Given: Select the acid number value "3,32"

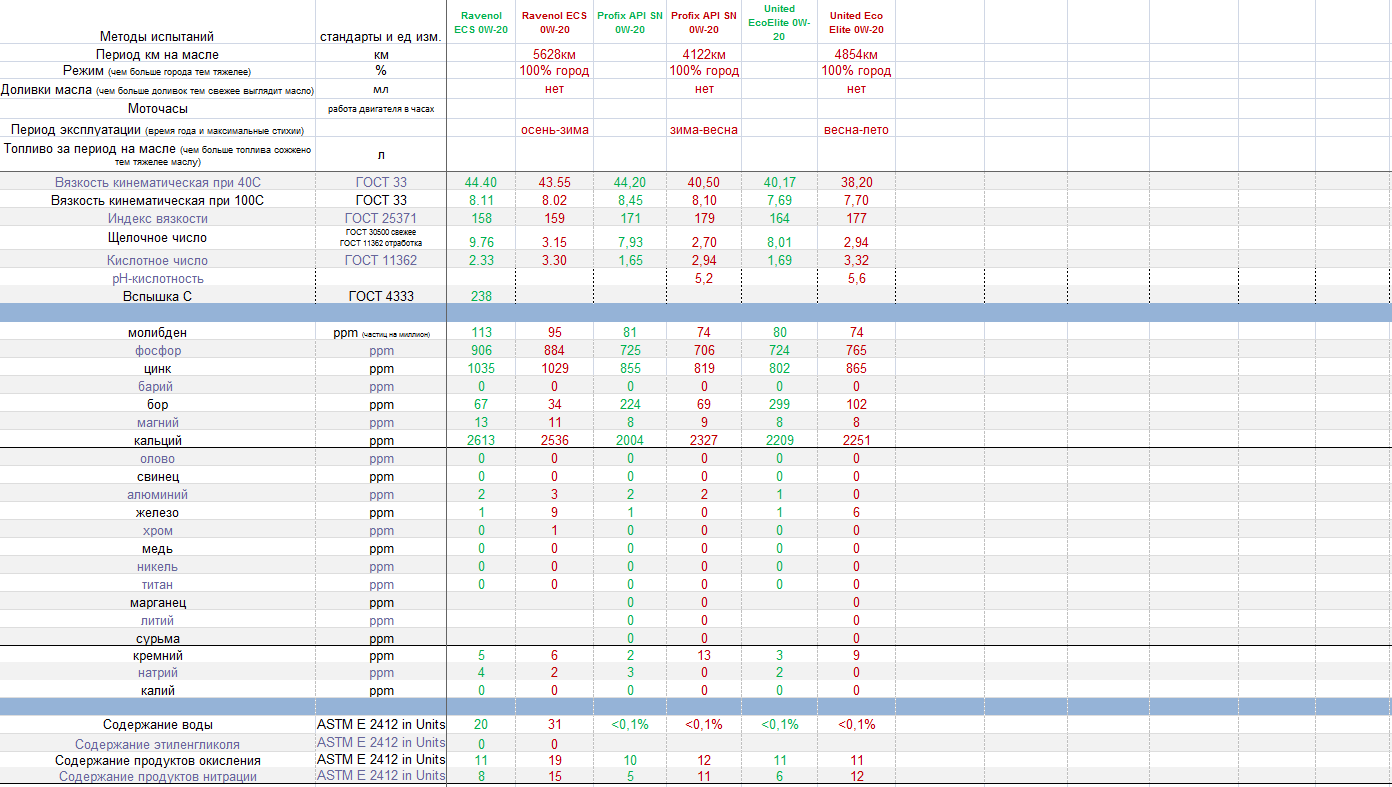Looking at the screenshot, I should click(x=856, y=260).
